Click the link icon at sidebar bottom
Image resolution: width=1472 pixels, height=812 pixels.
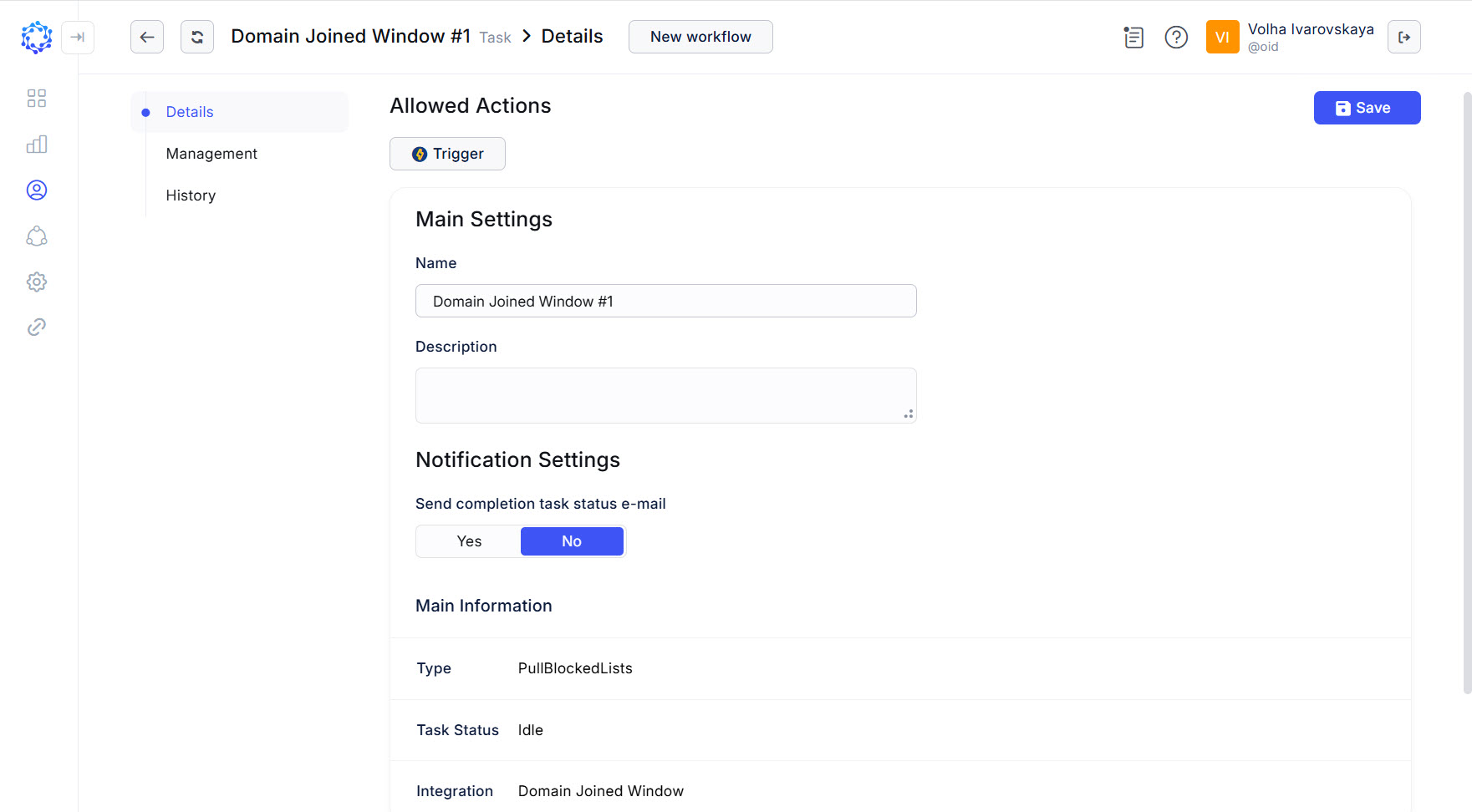tap(37, 327)
